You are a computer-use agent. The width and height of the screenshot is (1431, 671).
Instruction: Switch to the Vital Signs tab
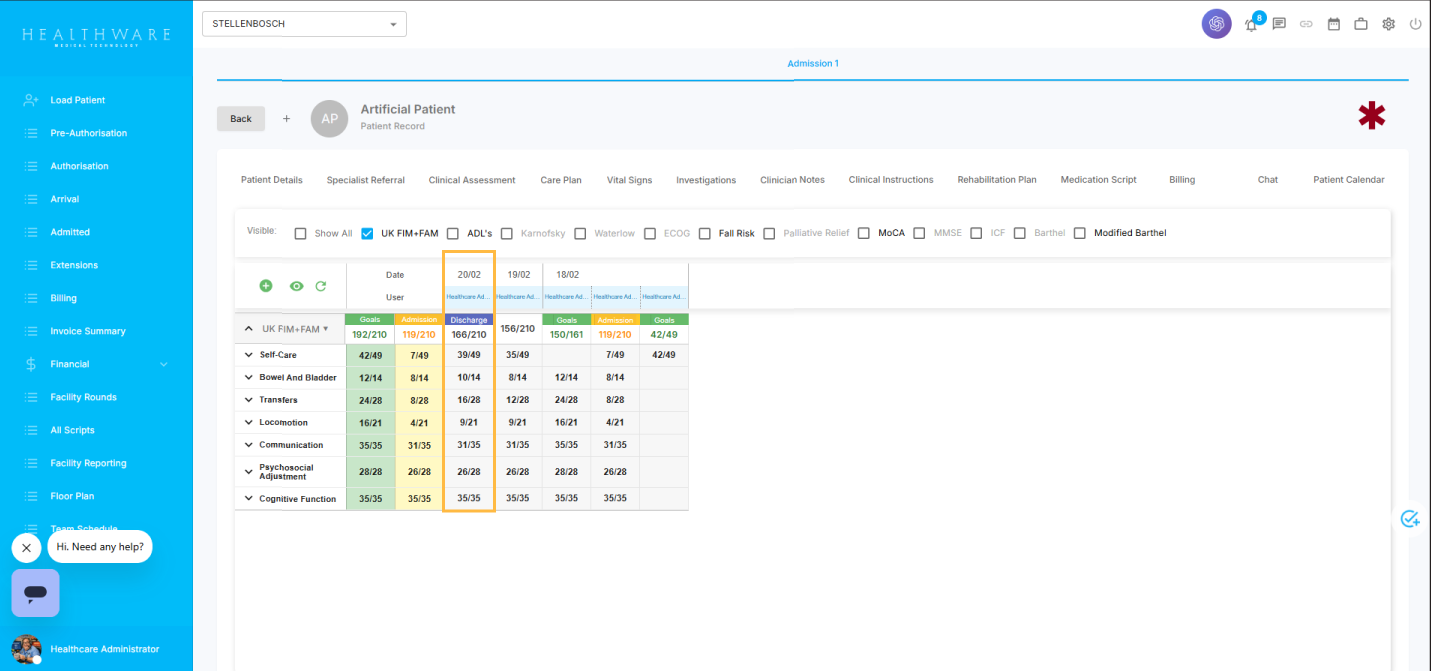[629, 180]
